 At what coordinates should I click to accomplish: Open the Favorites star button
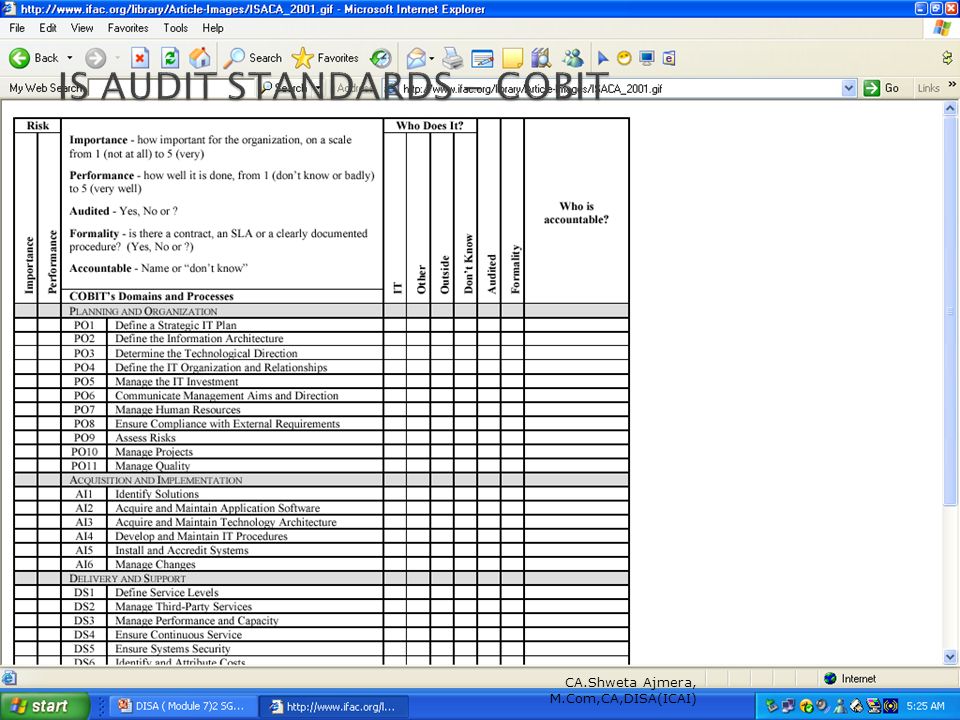point(325,58)
